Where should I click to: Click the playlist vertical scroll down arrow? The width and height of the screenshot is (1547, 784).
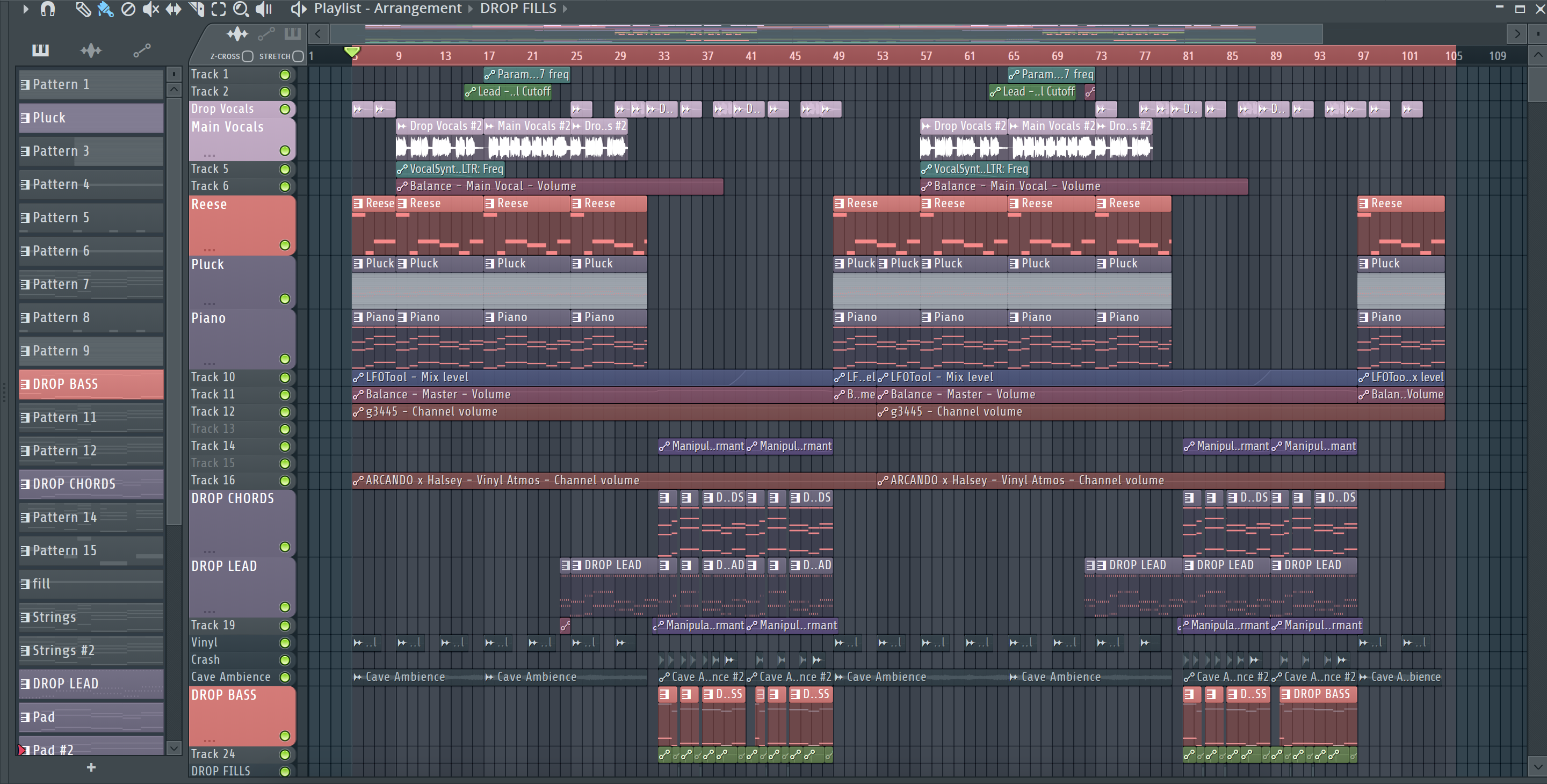[1537, 767]
